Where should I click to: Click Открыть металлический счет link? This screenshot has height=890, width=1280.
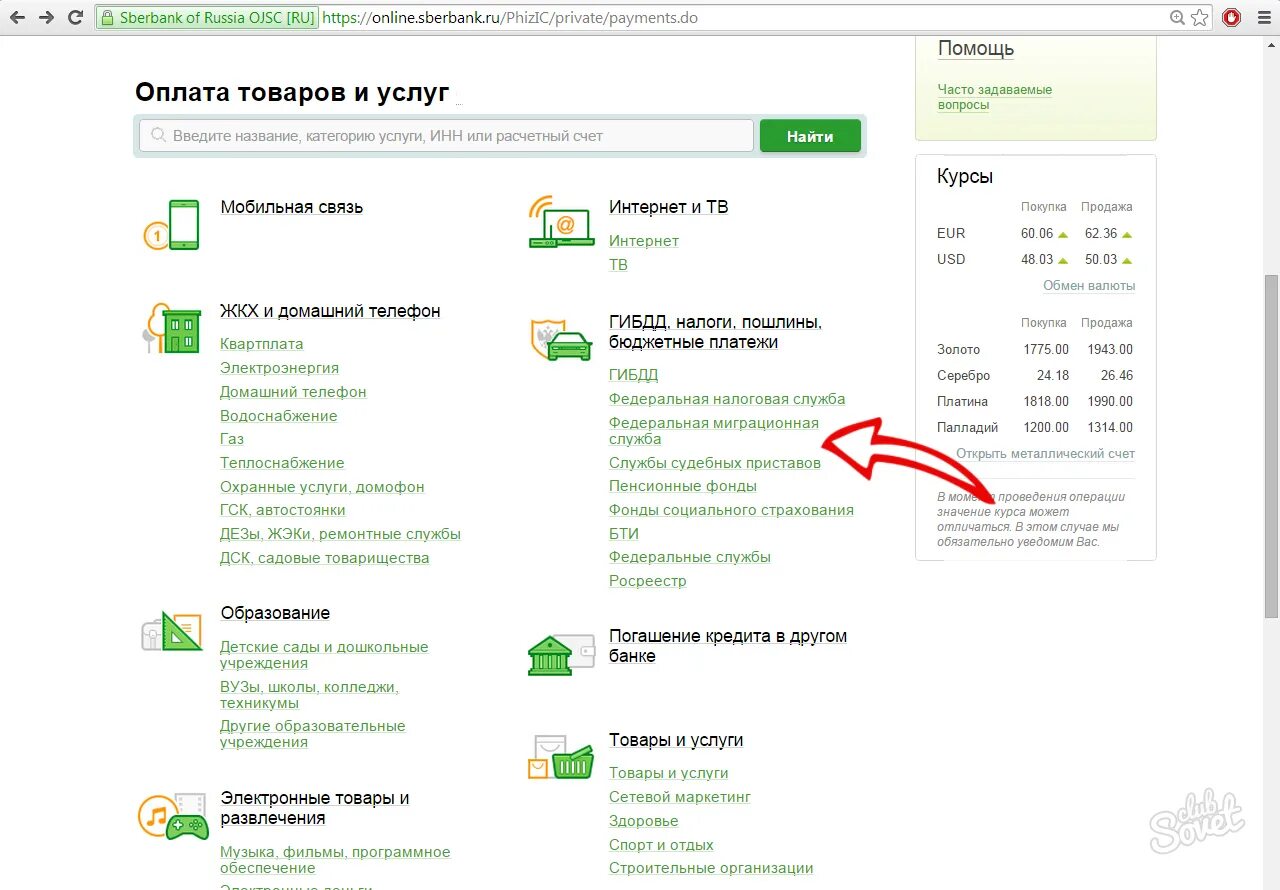click(1045, 454)
